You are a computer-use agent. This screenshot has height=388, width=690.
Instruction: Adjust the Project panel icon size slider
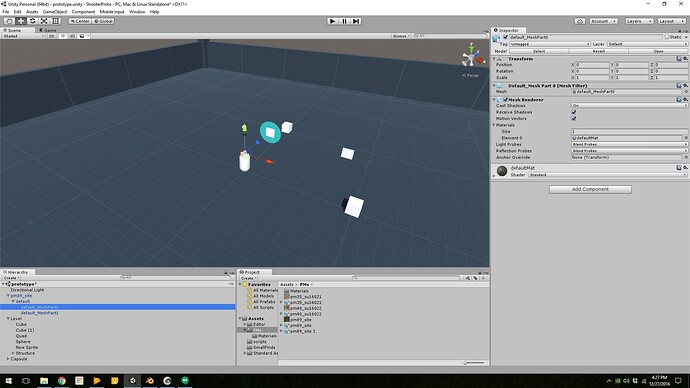[x=474, y=363]
